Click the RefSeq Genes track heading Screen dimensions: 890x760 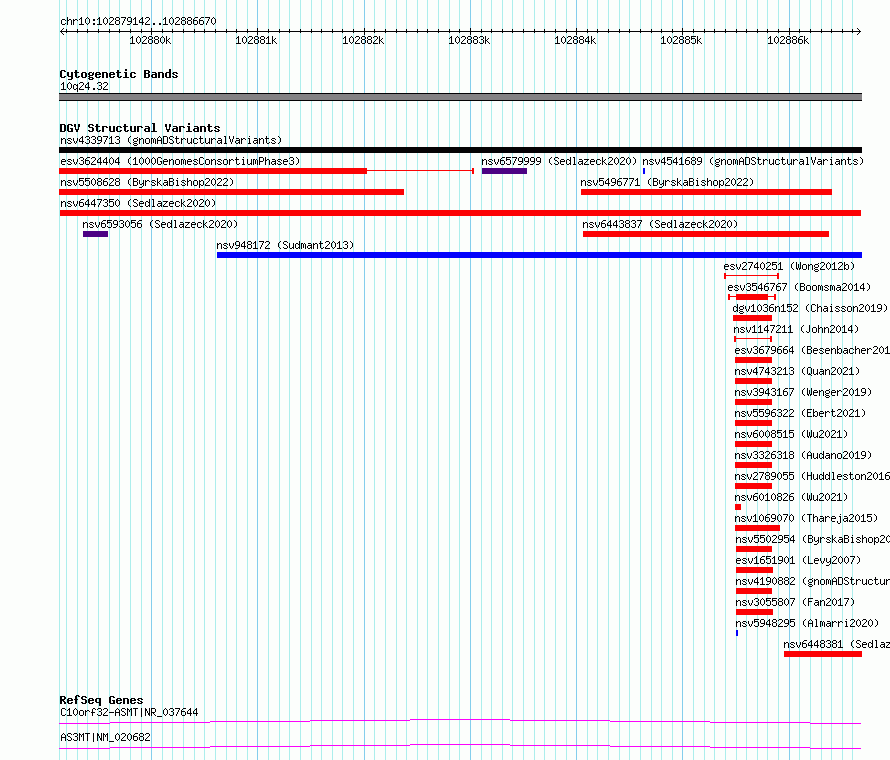(101, 700)
